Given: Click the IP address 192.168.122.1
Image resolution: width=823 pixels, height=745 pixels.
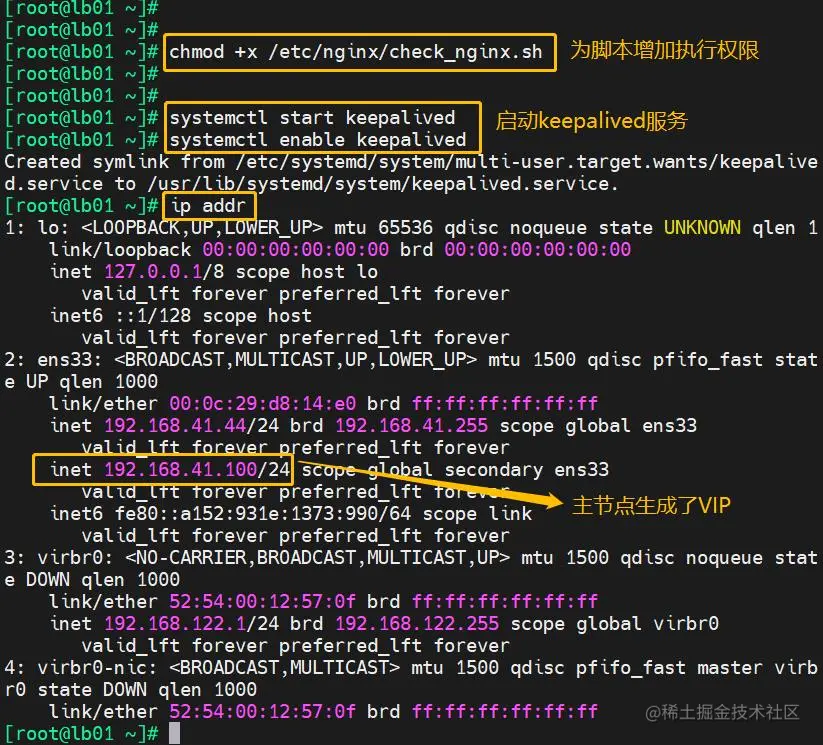Looking at the screenshot, I should tap(175, 624).
